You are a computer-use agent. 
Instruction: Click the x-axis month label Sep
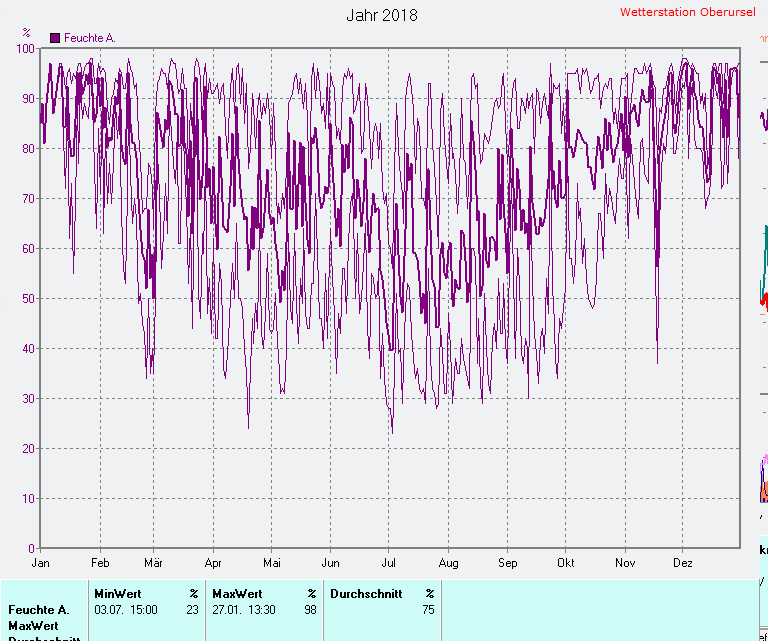508,563
